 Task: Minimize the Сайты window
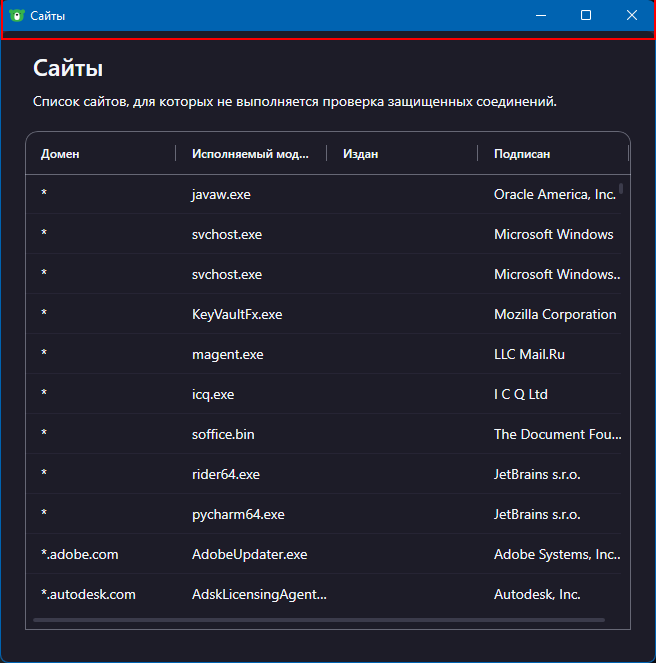(x=541, y=16)
